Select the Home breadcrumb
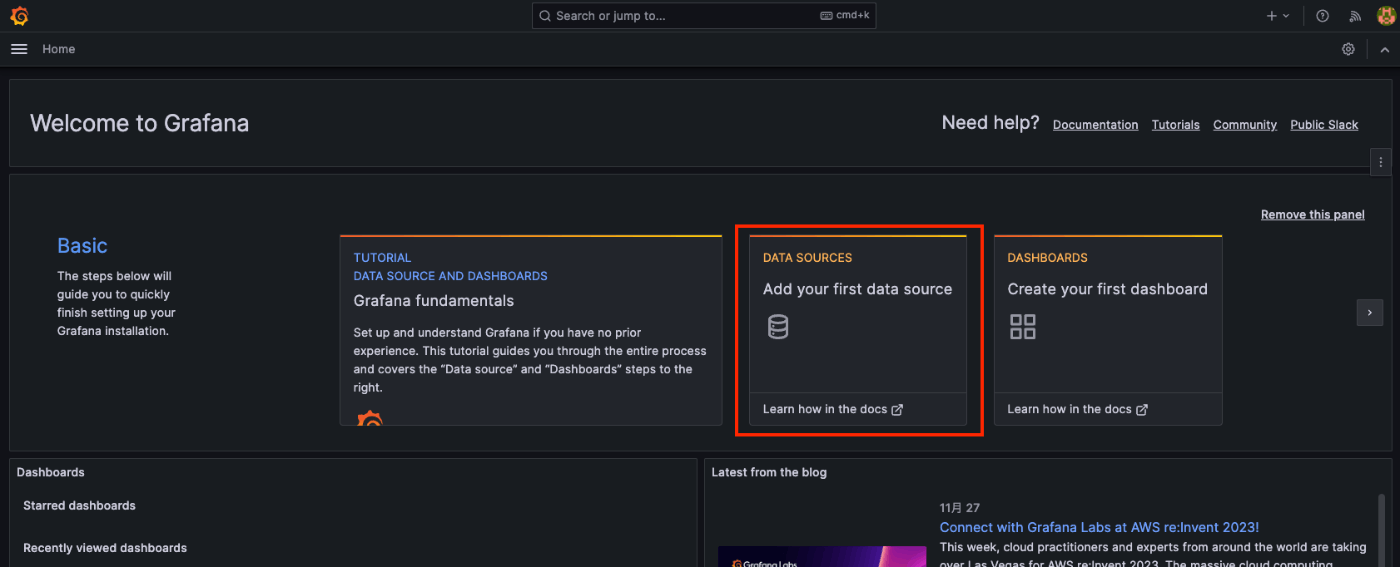1400x567 pixels. (58, 49)
